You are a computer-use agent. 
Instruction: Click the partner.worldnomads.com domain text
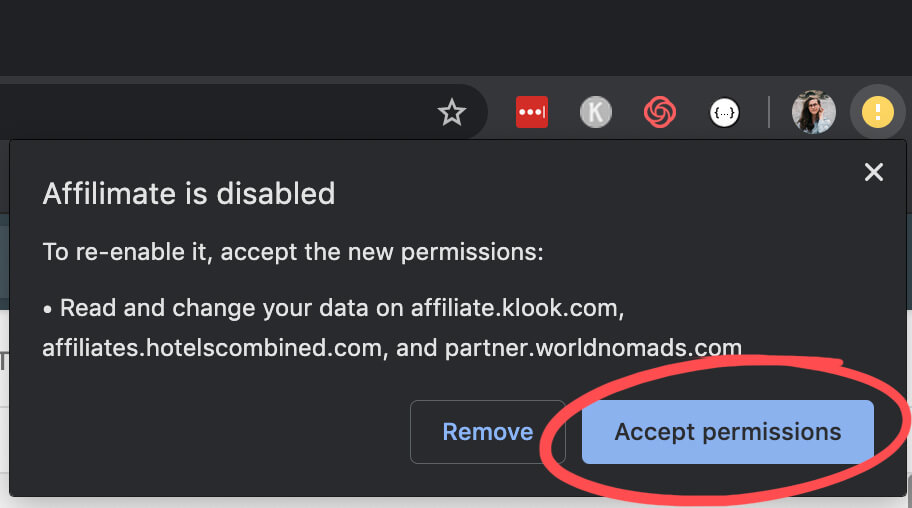coord(593,348)
